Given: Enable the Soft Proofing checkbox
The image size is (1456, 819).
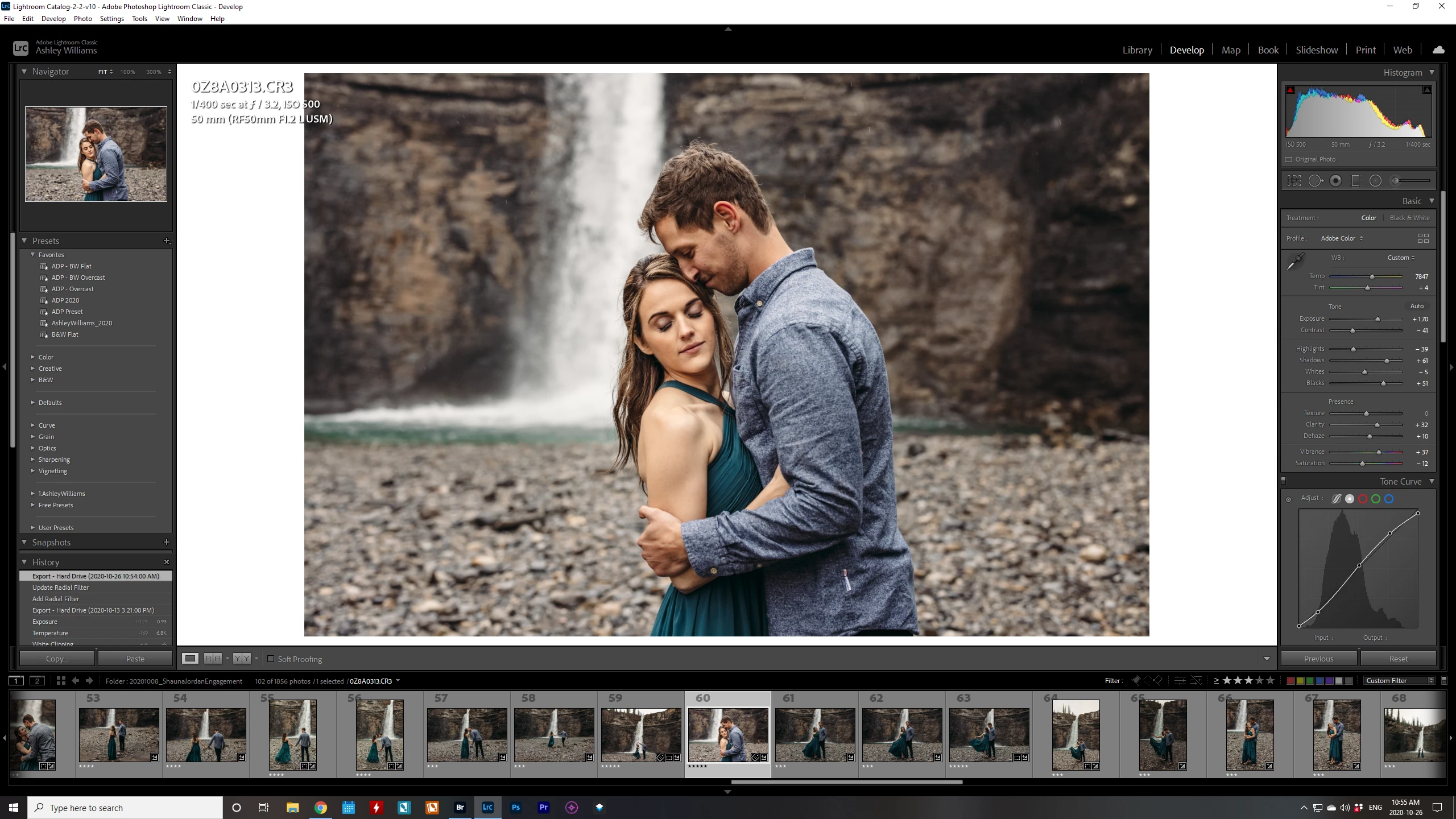Looking at the screenshot, I should pyautogui.click(x=271, y=659).
